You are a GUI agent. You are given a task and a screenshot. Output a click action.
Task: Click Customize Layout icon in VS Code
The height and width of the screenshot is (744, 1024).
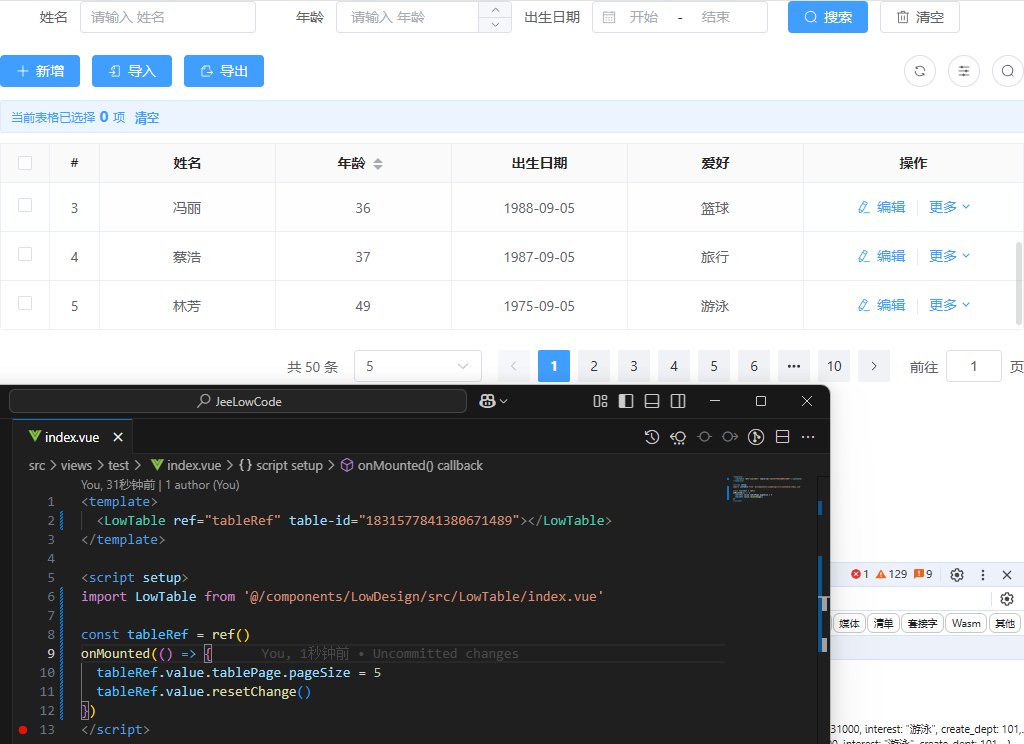click(x=600, y=401)
